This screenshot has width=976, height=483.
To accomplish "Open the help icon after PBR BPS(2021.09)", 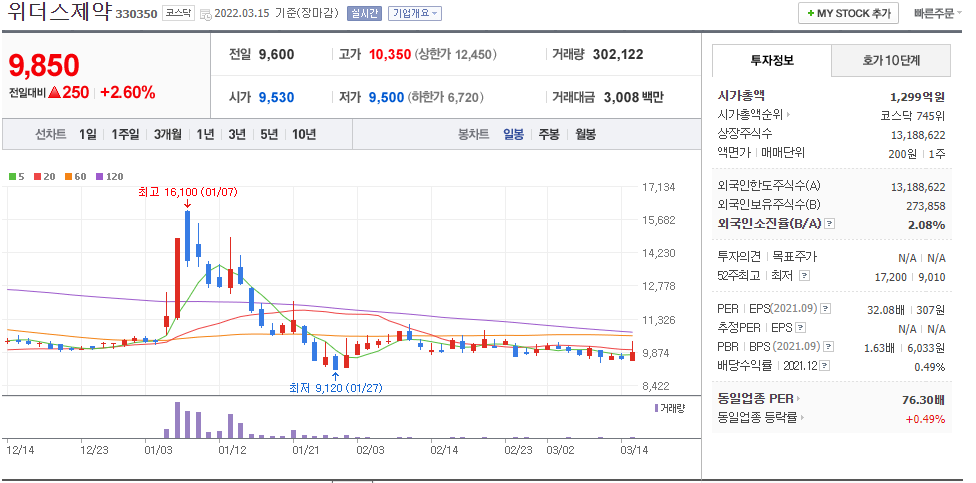I will (828, 347).
